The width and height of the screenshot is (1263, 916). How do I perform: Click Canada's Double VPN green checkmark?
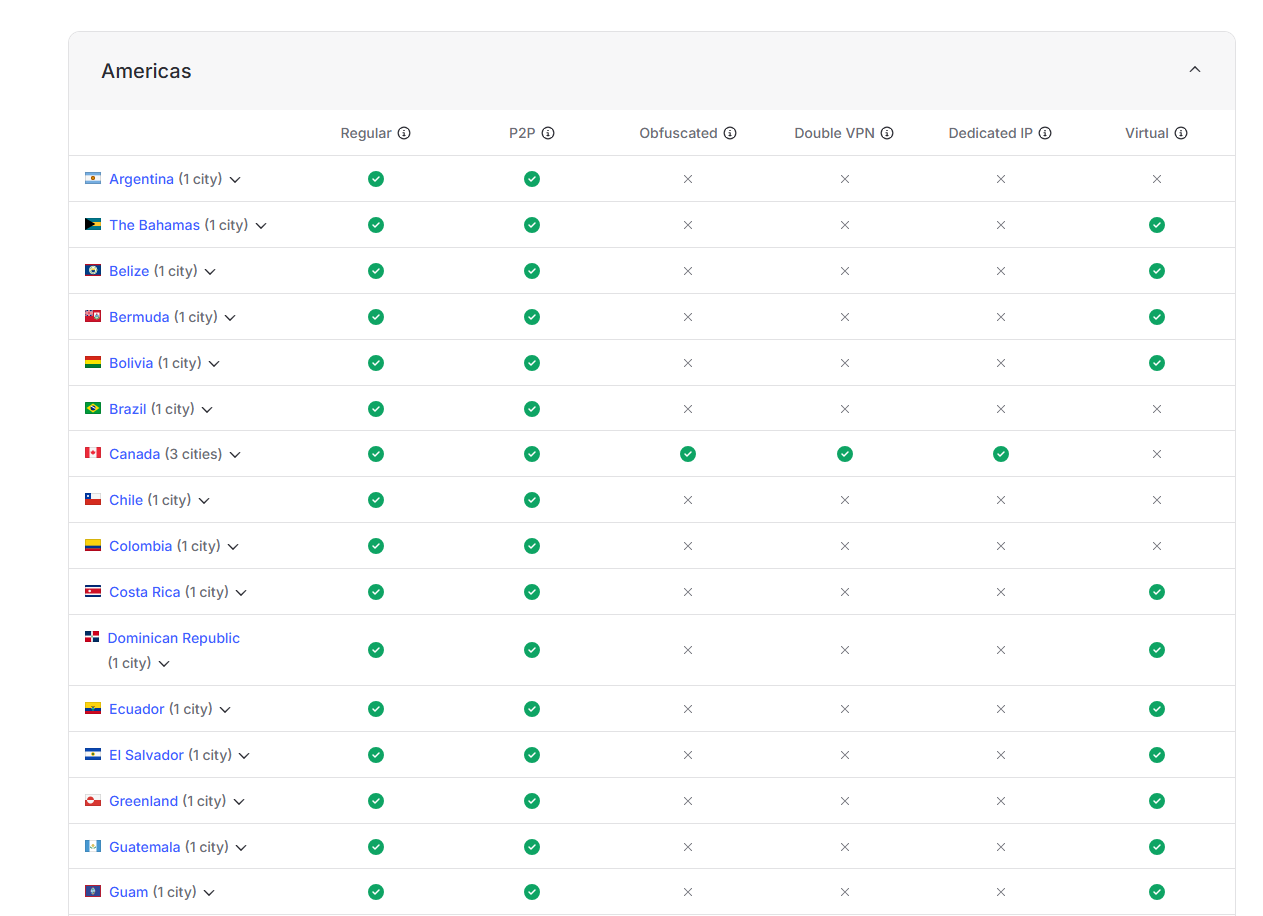845,454
